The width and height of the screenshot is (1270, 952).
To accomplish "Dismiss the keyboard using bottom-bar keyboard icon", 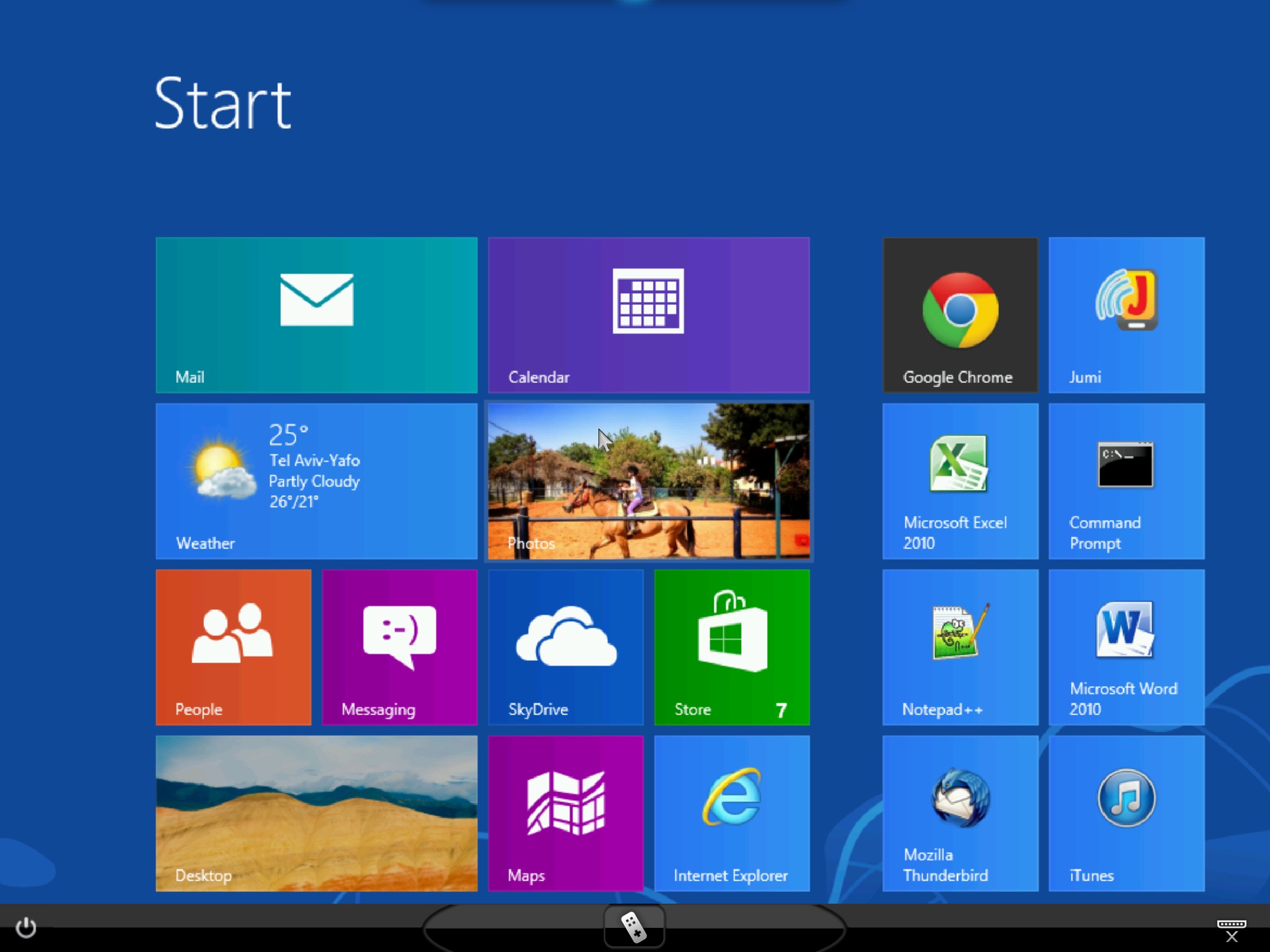I will (1232, 931).
